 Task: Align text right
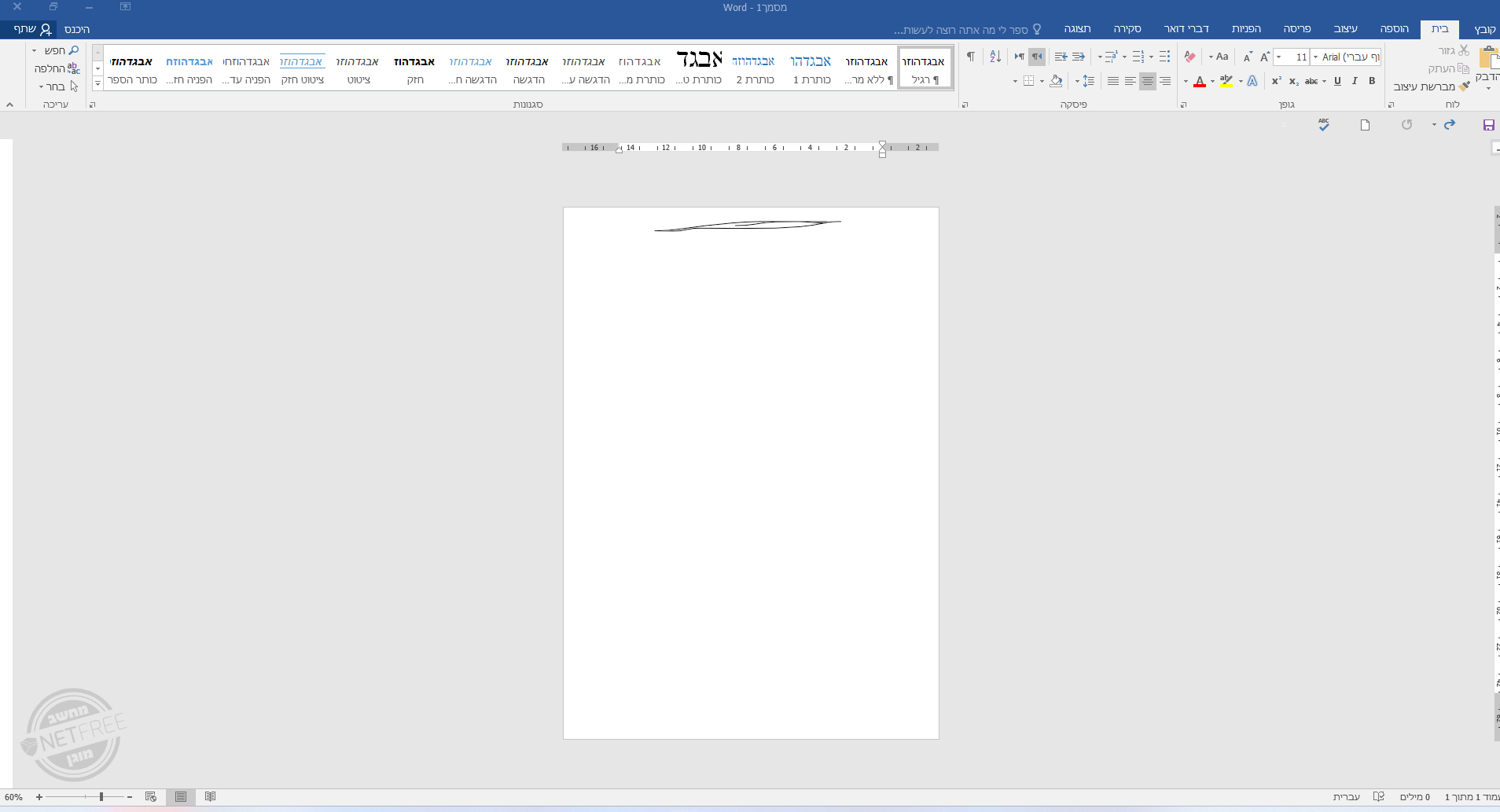[1165, 81]
